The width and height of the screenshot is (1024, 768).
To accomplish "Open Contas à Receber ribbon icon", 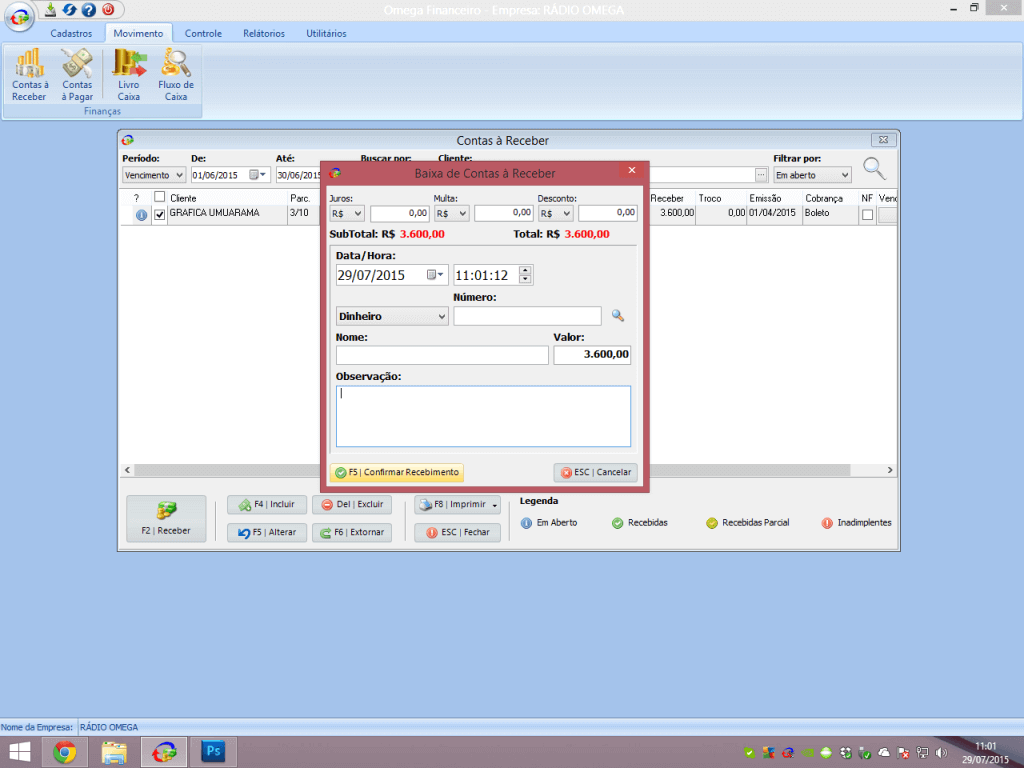I will point(29,75).
